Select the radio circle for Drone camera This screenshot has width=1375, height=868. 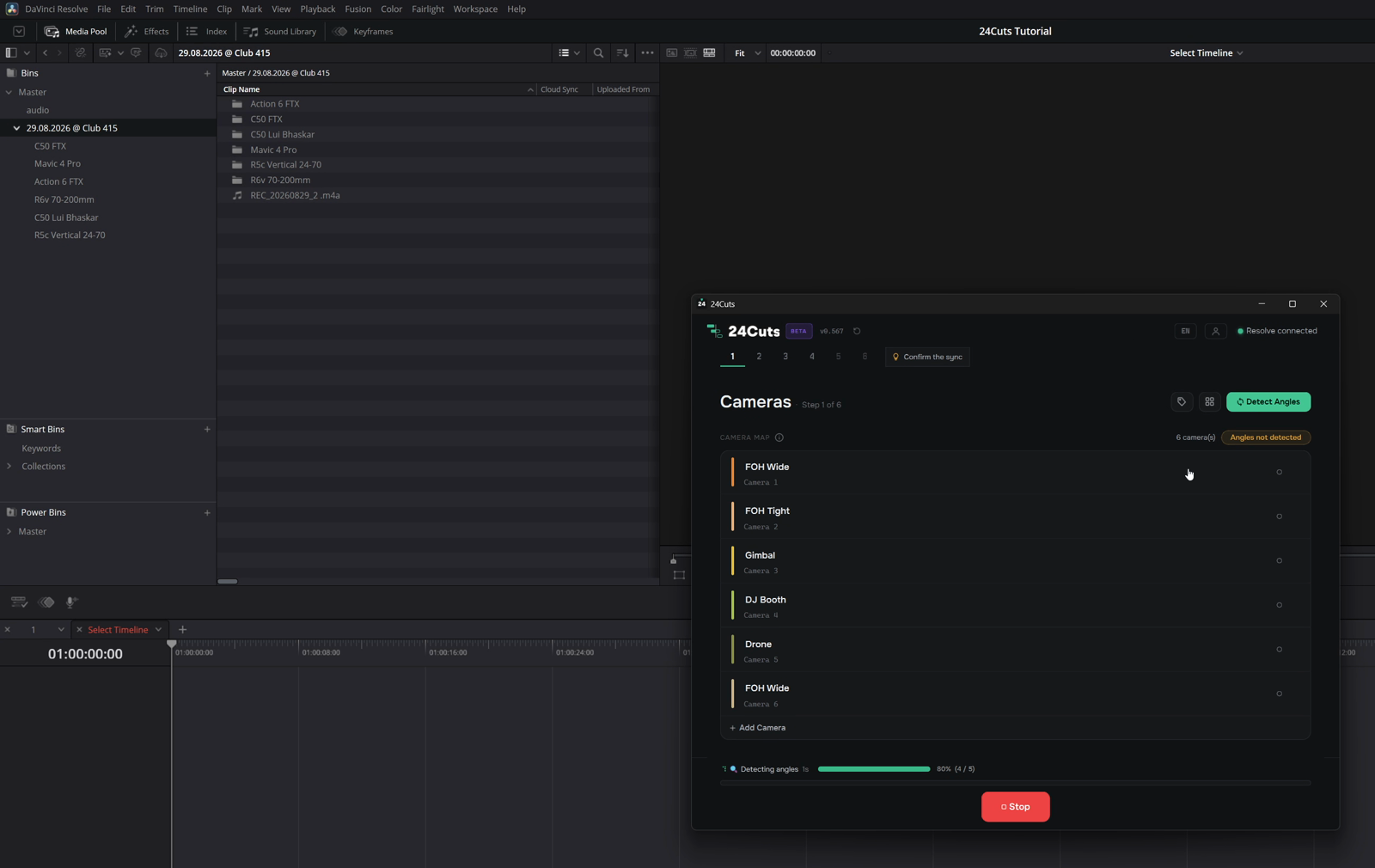click(x=1279, y=650)
